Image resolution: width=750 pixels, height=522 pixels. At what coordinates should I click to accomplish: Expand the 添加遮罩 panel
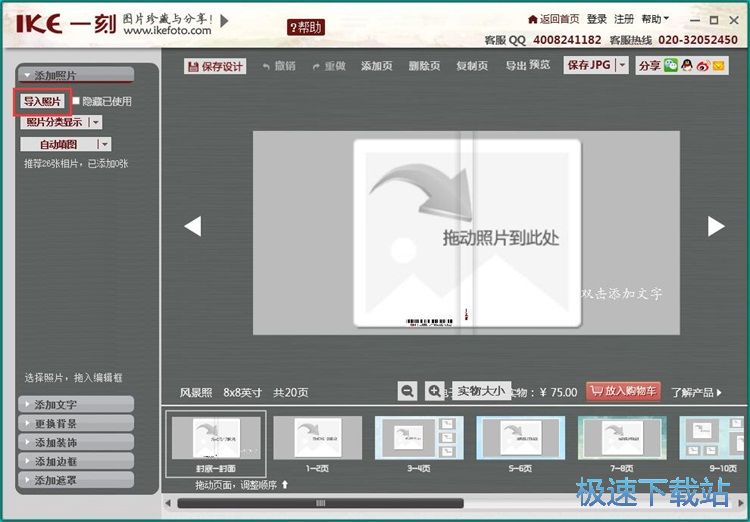pyautogui.click(x=76, y=480)
